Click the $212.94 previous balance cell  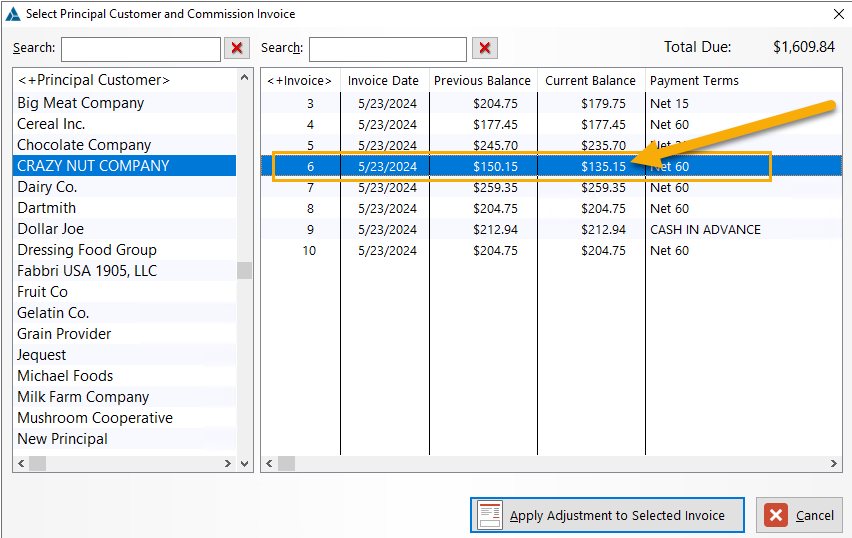495,229
